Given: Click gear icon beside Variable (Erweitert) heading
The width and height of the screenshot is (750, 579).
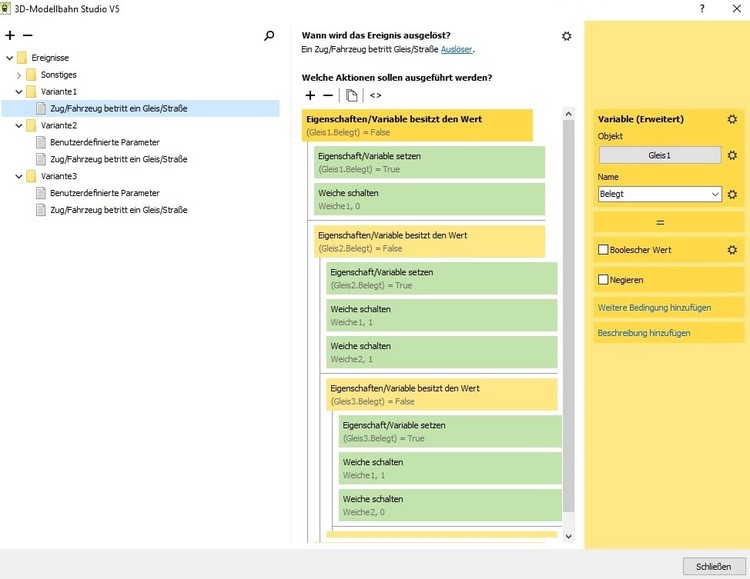Looking at the screenshot, I should (732, 119).
